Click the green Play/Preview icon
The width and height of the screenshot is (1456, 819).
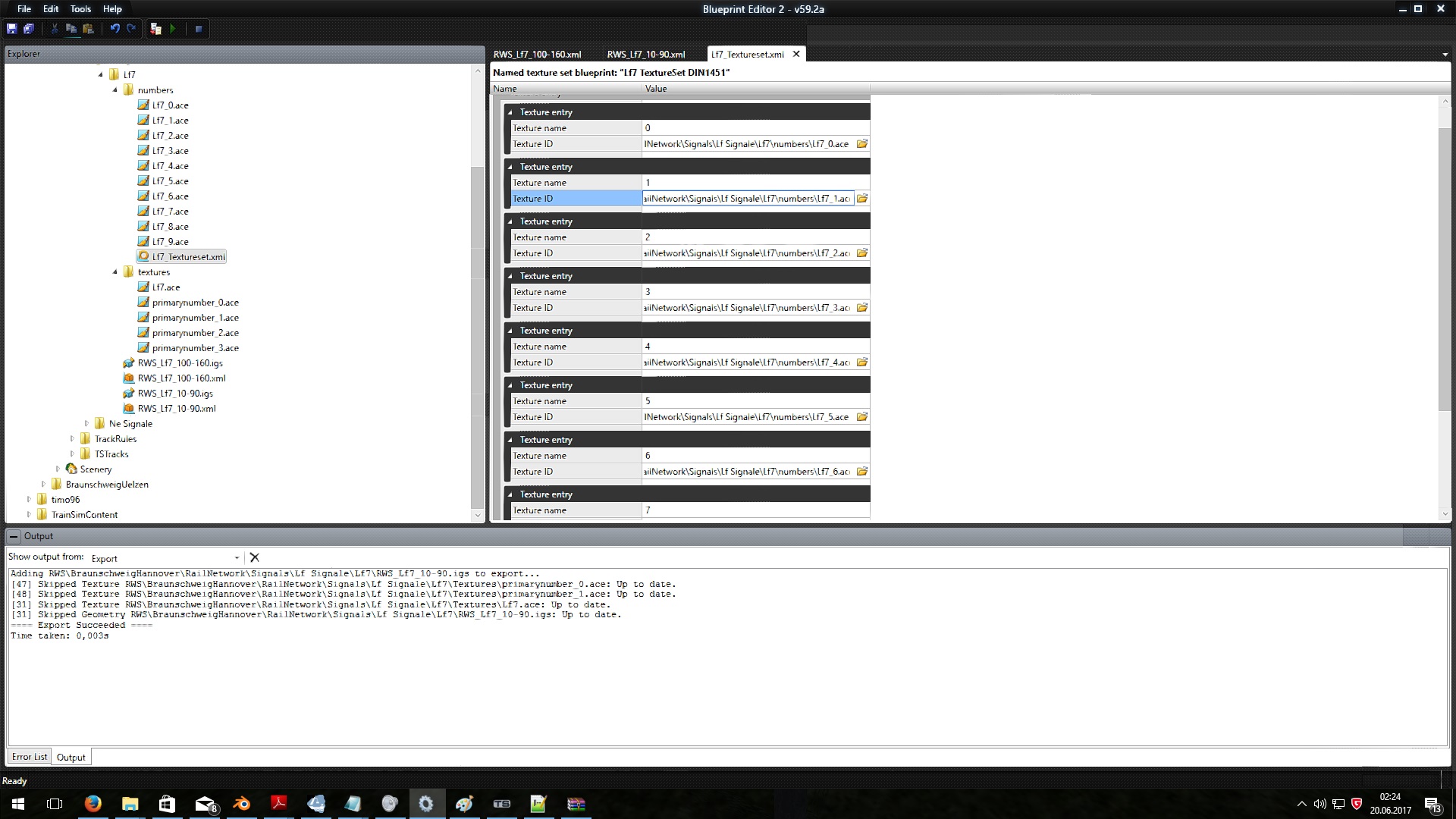coord(173,29)
